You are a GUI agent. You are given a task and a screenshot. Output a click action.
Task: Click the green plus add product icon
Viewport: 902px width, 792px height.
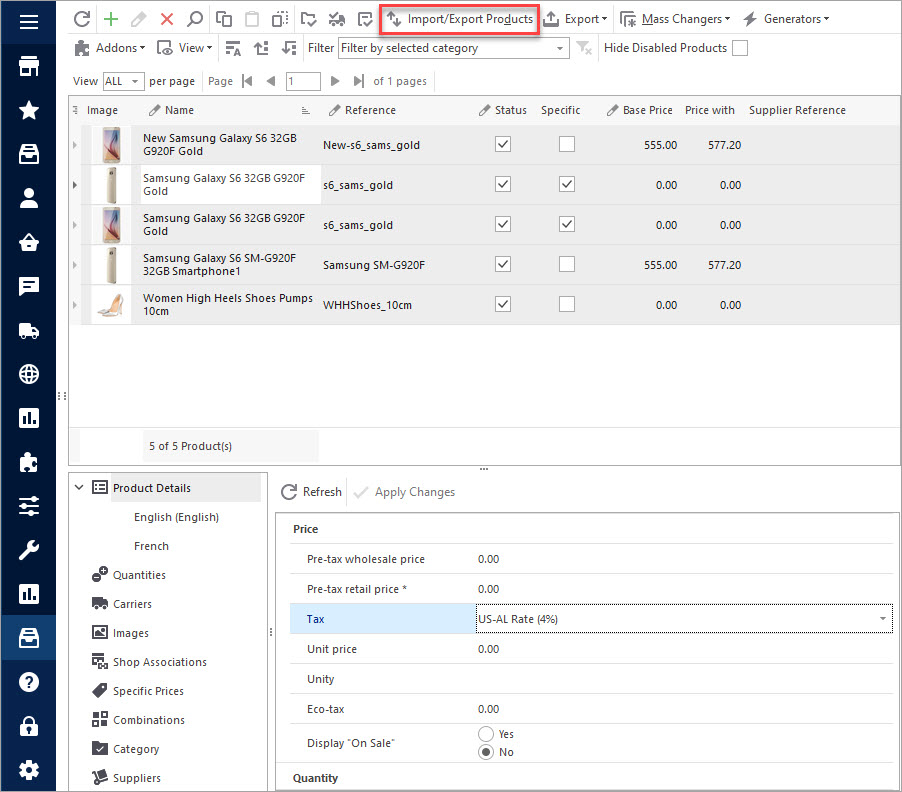(110, 19)
